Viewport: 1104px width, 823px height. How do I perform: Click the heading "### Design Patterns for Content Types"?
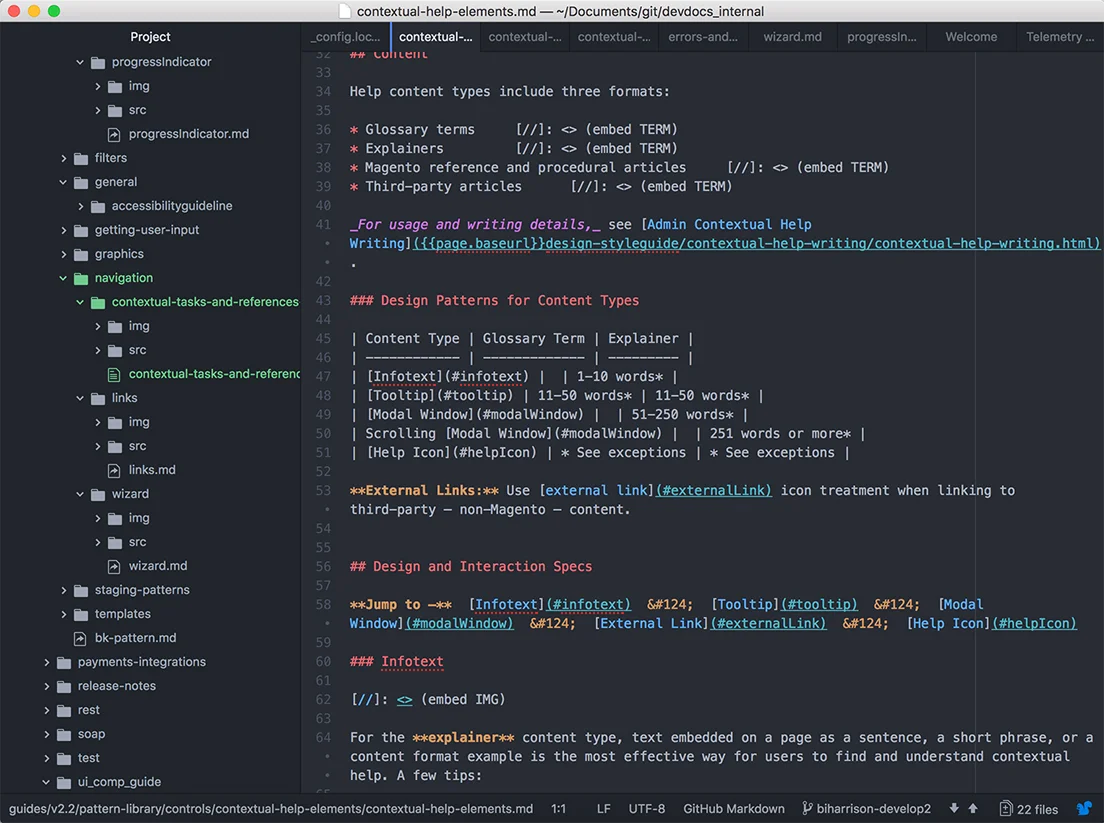[494, 301]
